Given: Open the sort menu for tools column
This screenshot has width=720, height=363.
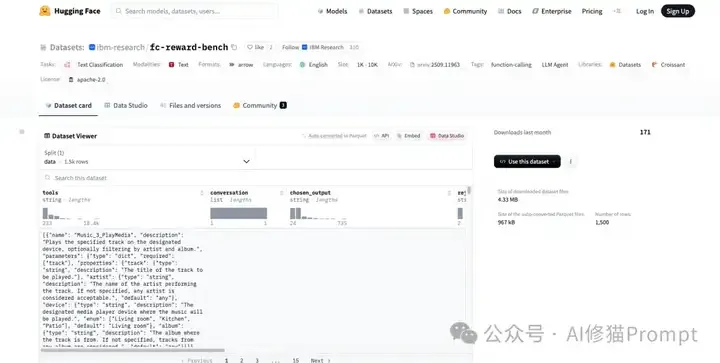Looking at the screenshot, I should tap(202, 193).
